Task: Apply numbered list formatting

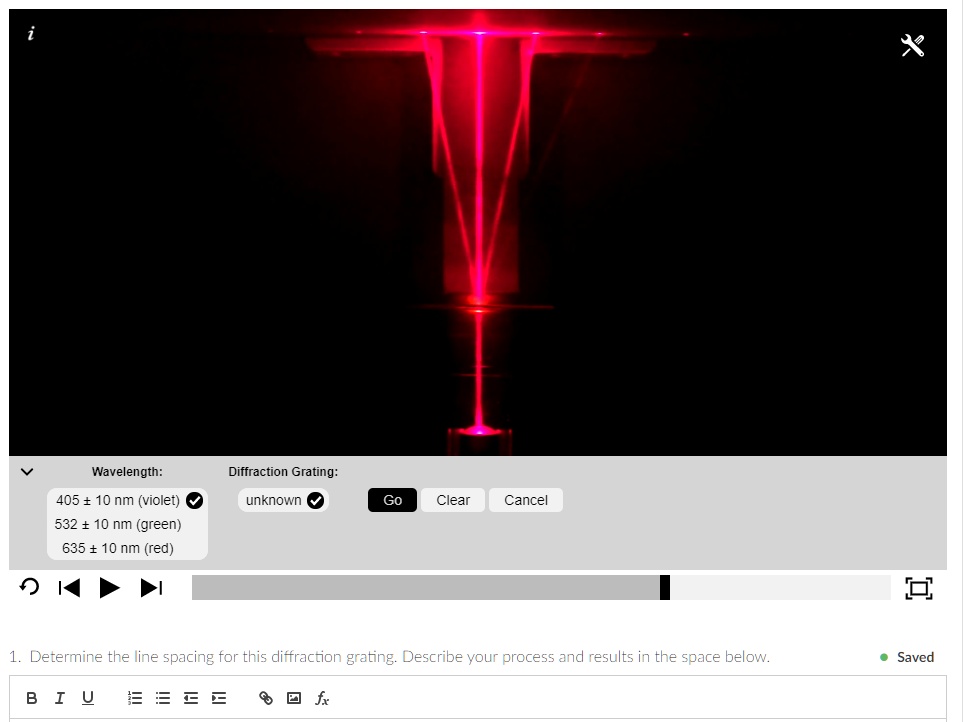Action: click(x=135, y=698)
